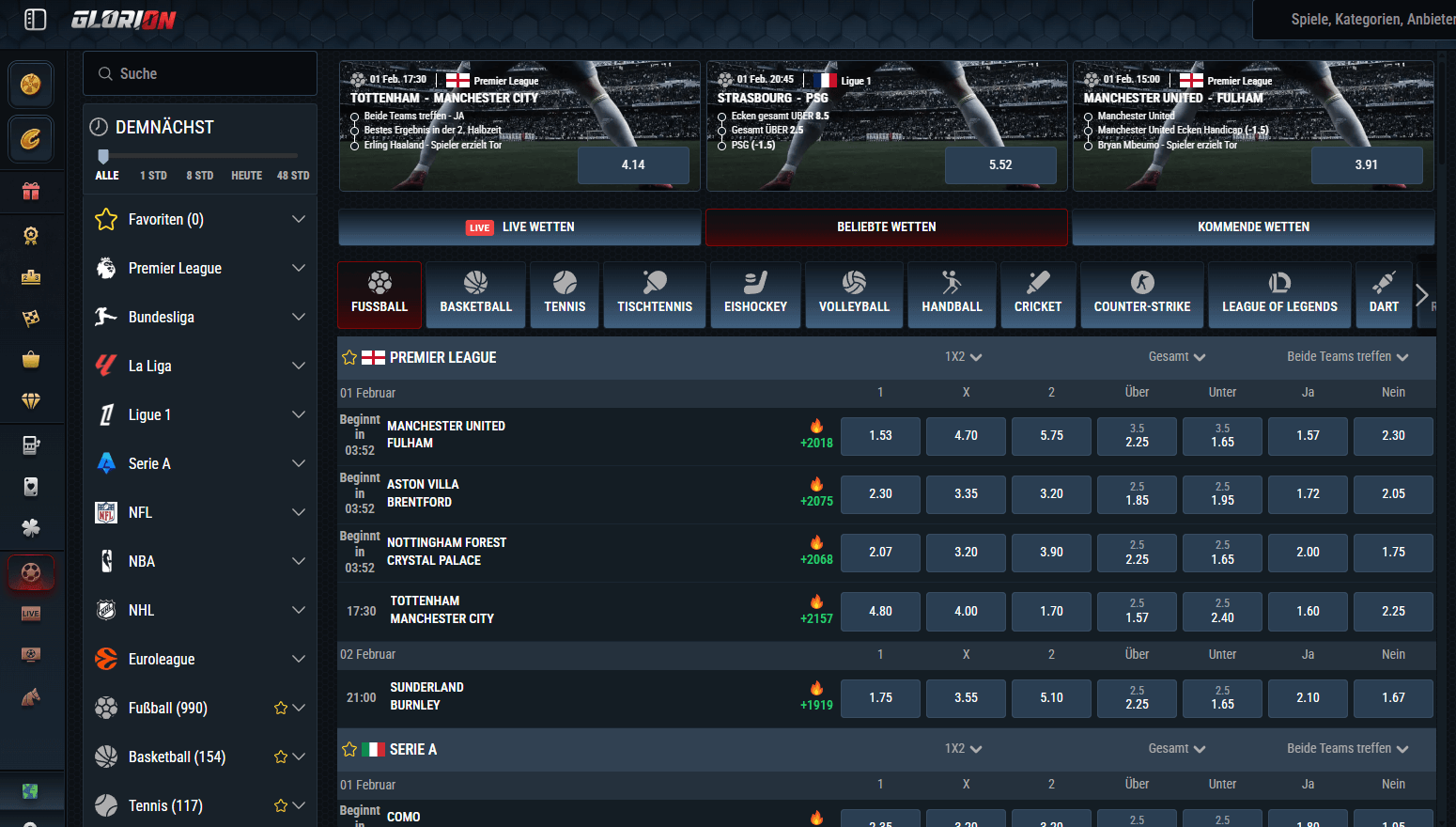The image size is (1456, 827).
Task: Click the gift box icon in left sidebar
Action: (31, 192)
